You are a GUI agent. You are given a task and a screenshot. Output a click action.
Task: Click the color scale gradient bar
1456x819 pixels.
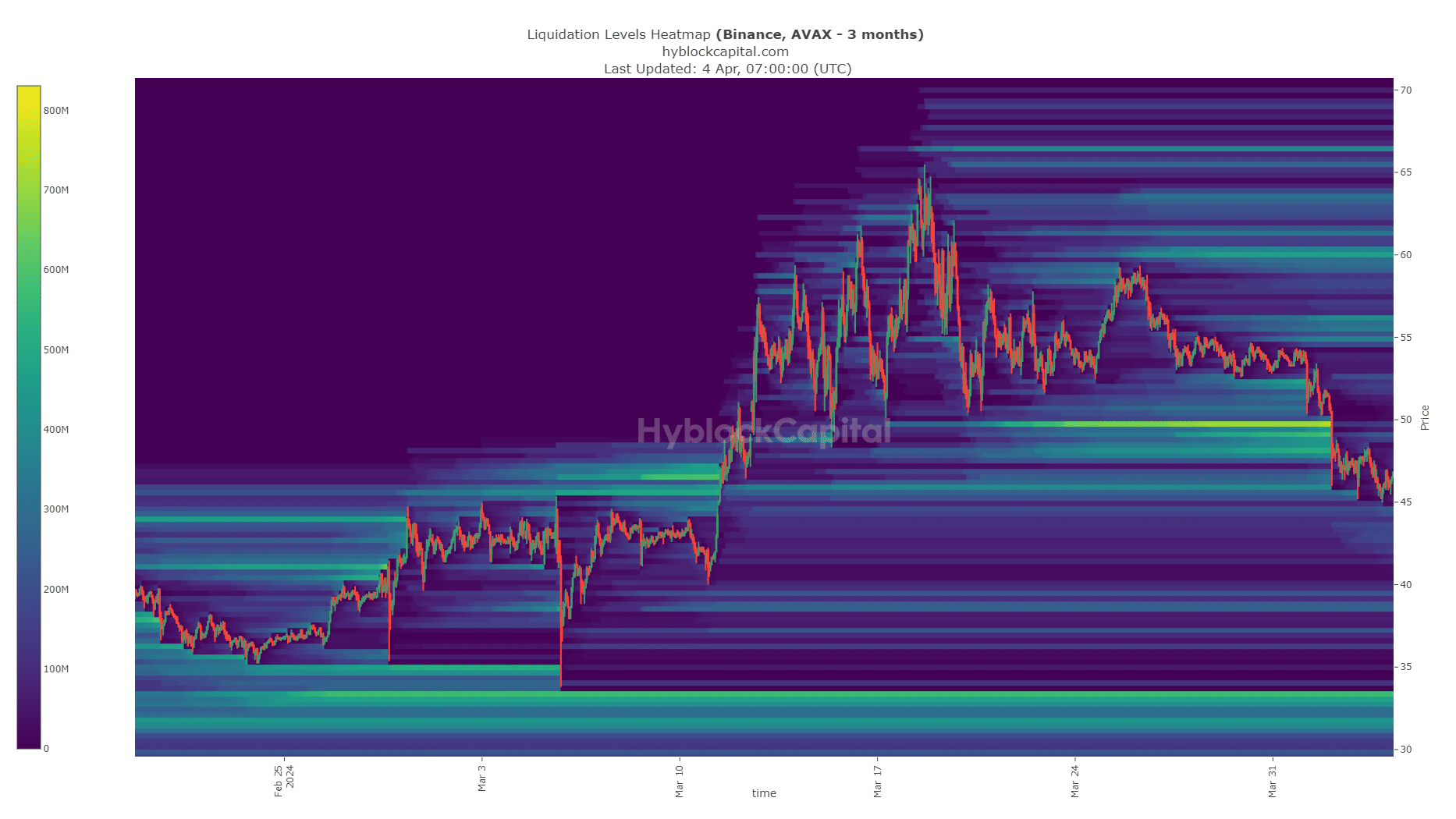click(x=29, y=417)
